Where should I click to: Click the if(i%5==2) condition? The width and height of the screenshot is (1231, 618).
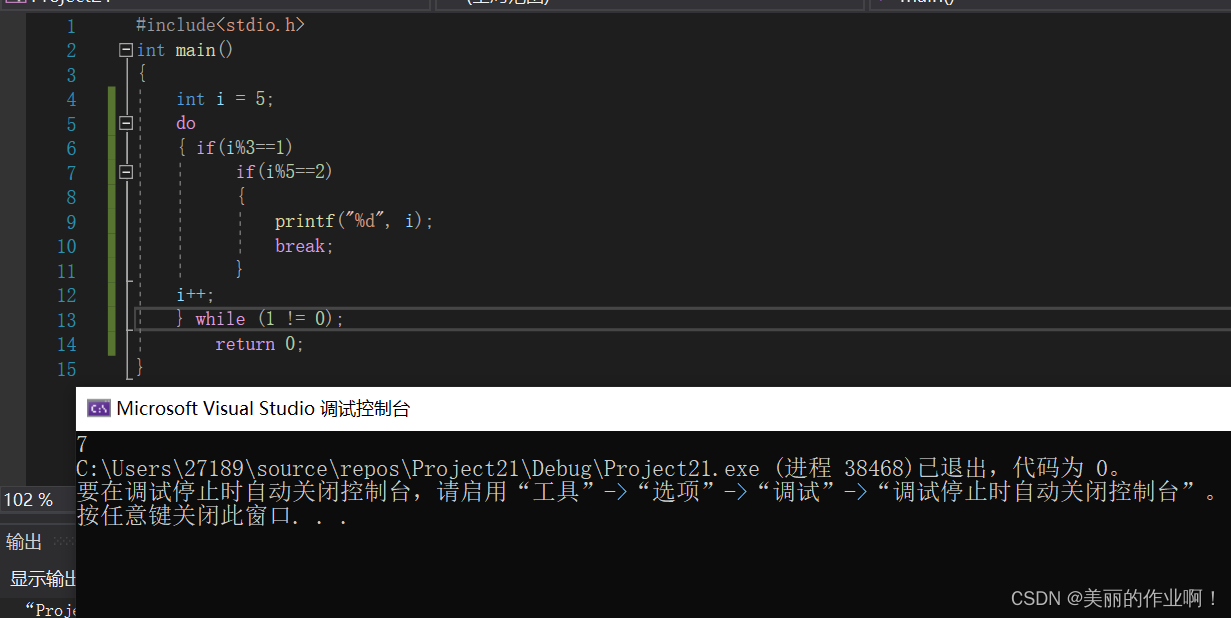coord(284,172)
